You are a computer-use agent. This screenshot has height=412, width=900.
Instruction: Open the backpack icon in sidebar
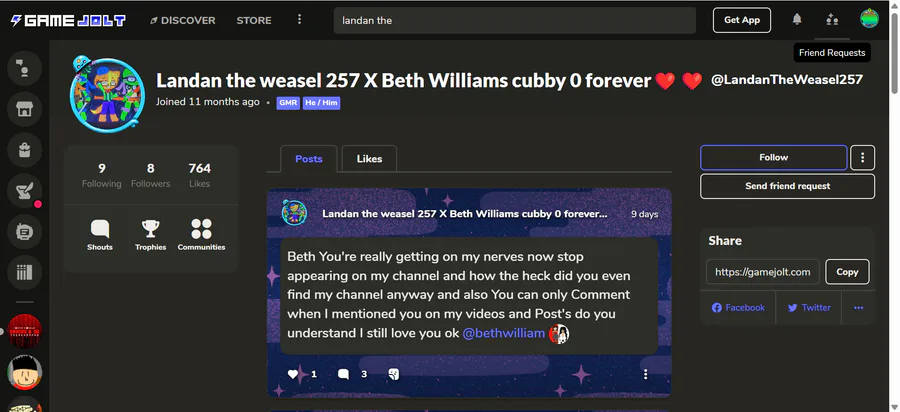tap(24, 150)
